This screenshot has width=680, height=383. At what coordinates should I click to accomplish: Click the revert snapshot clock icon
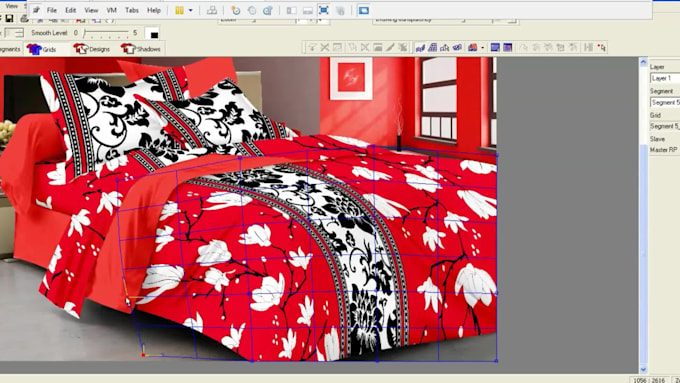252,10
